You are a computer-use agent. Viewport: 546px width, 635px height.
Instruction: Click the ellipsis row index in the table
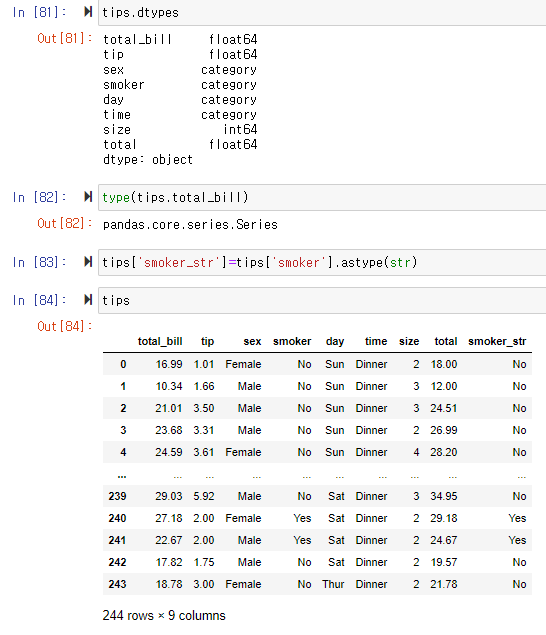point(122,477)
